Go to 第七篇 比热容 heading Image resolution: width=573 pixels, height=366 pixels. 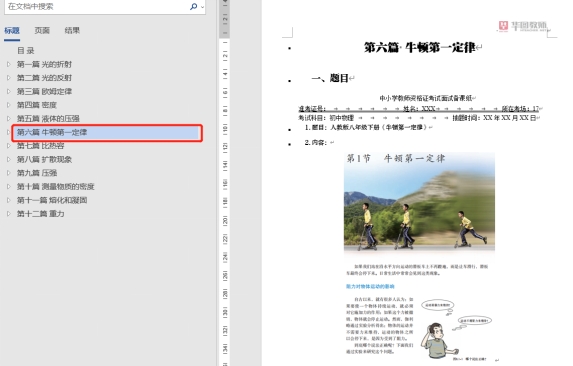click(41, 146)
